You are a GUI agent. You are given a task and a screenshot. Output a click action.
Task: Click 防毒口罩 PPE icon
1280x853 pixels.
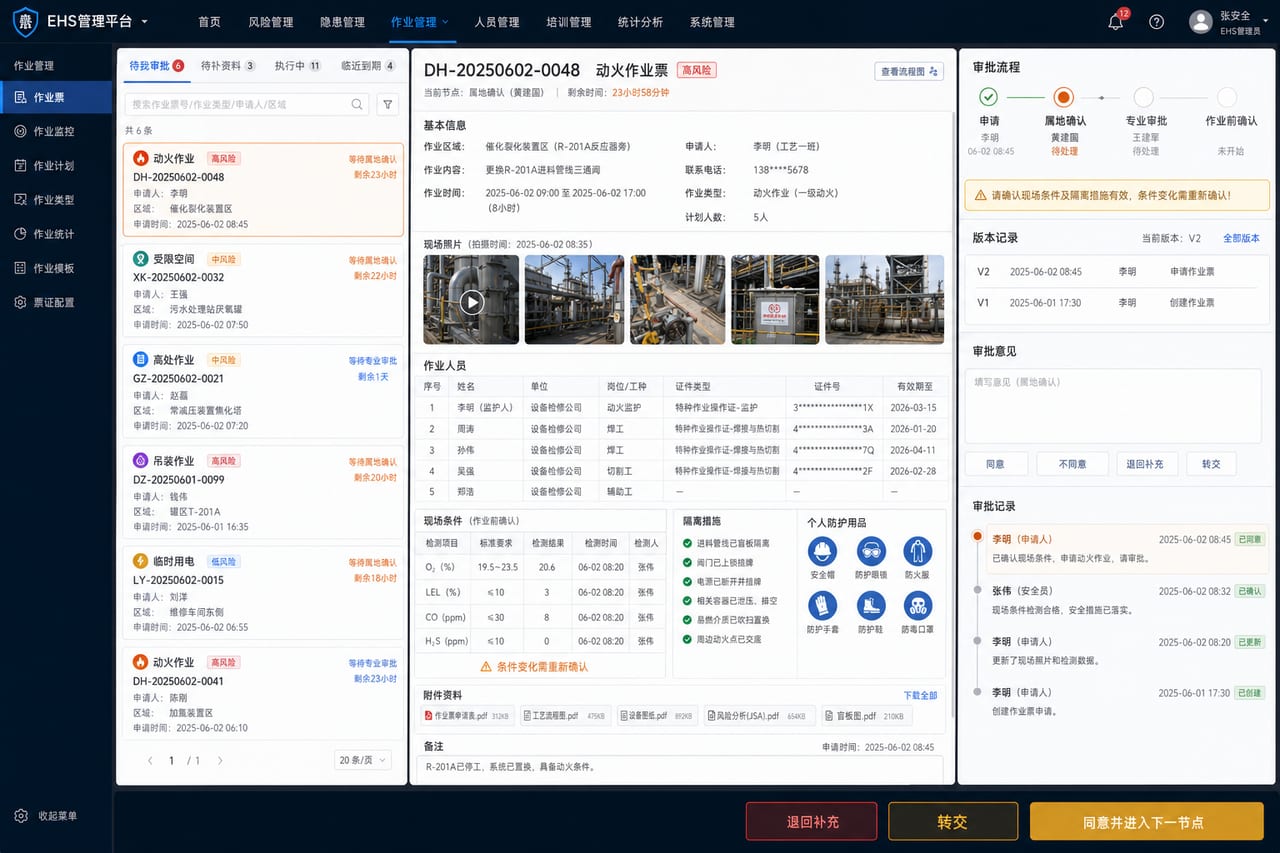click(917, 605)
